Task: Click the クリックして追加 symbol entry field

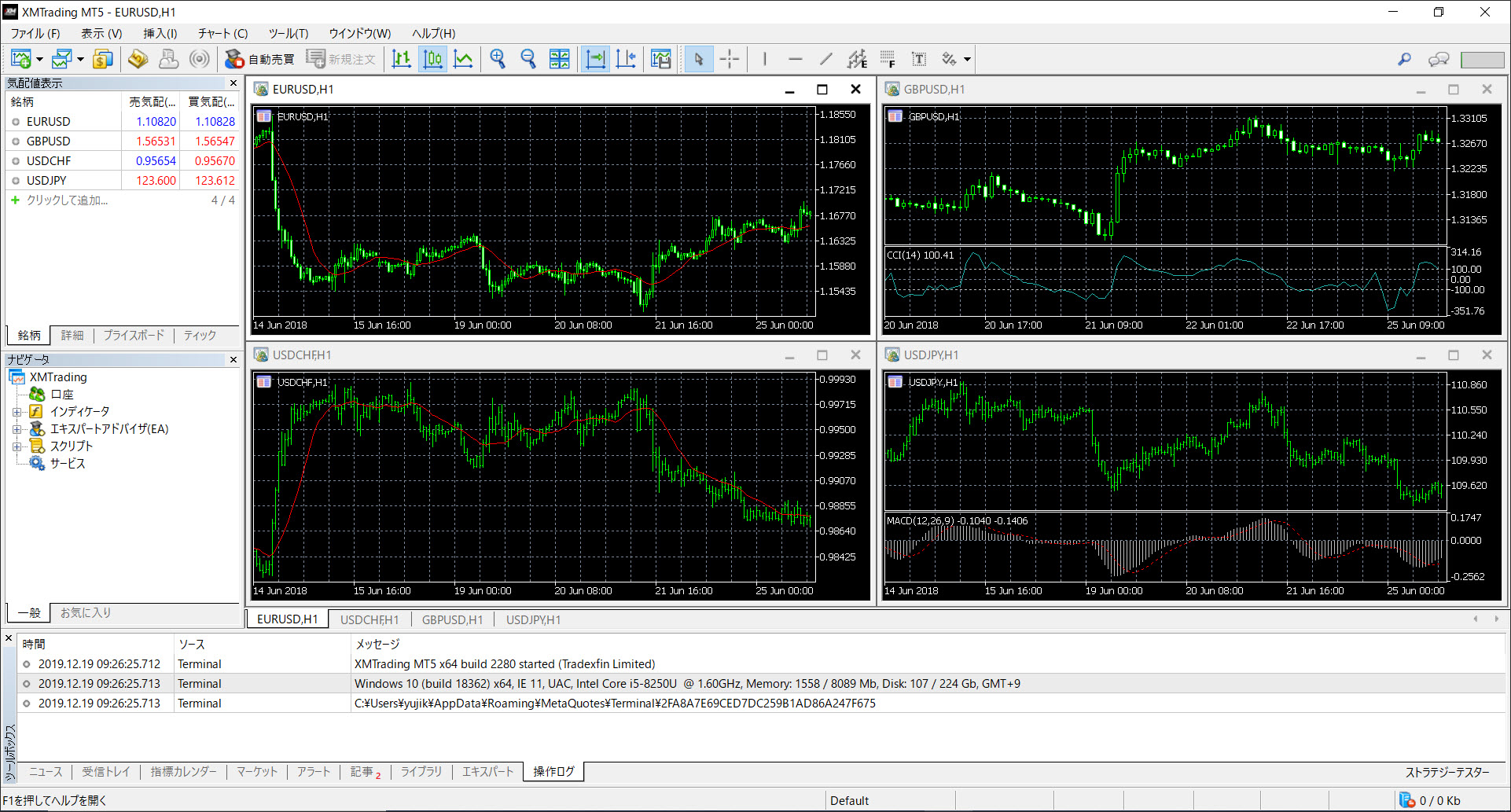Action: point(68,200)
